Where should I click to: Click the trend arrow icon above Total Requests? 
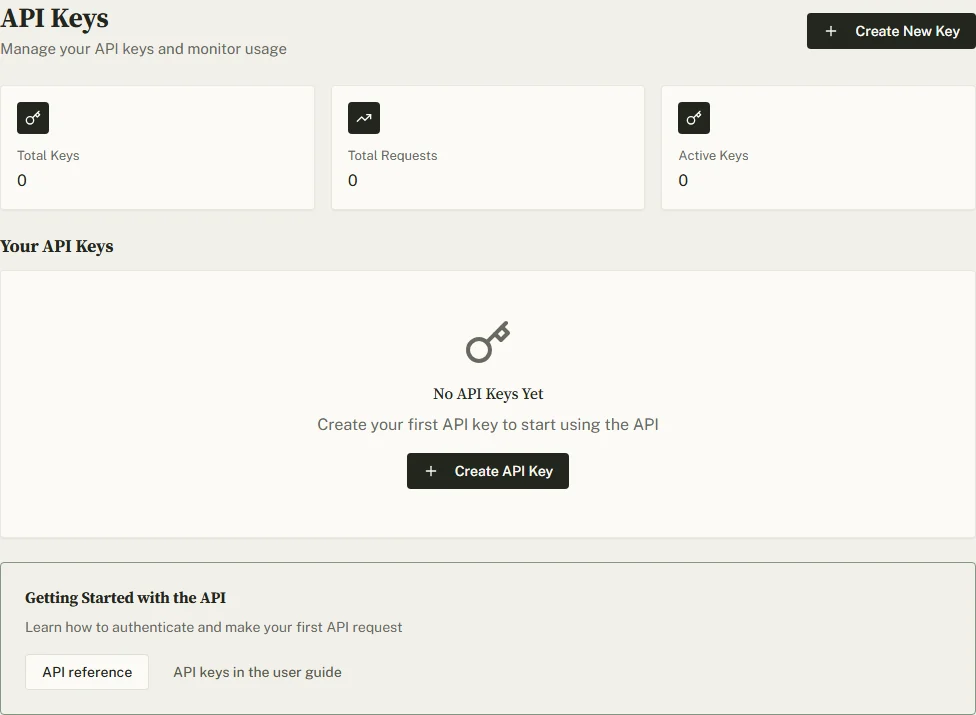pos(364,118)
